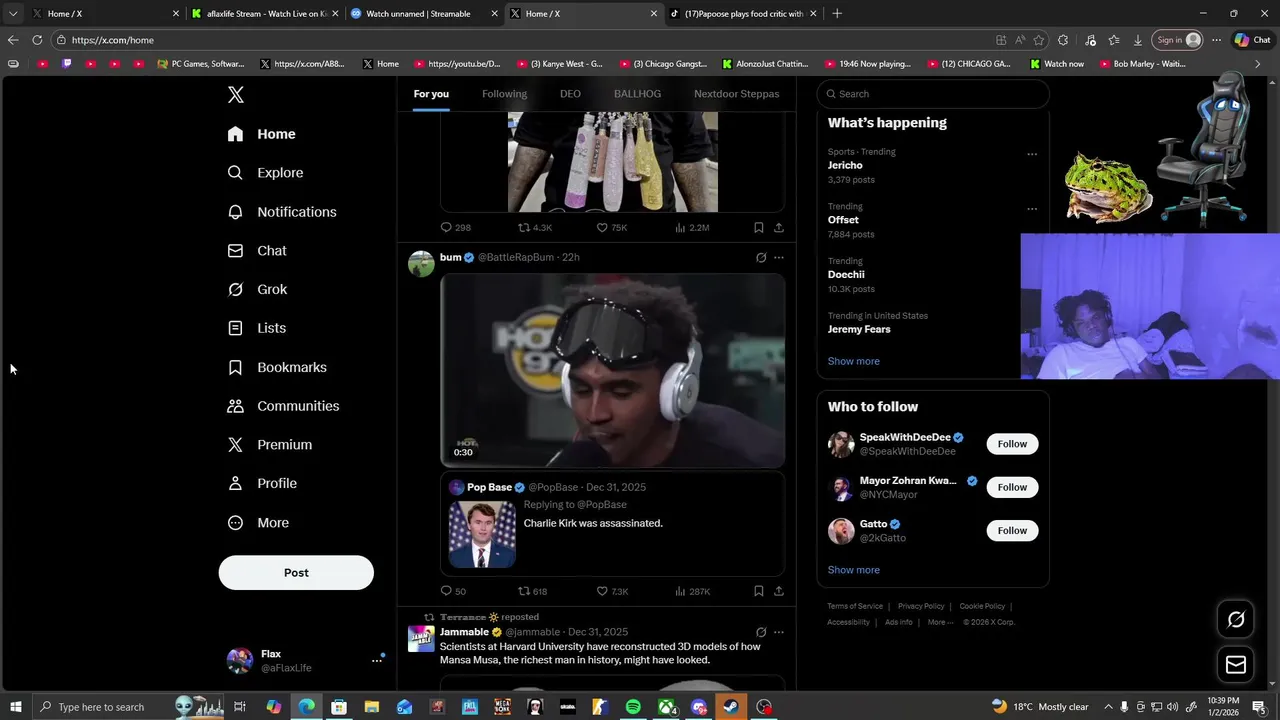Open Chat in the X sidebar
Viewport: 1280px width, 720px height.
click(x=257, y=251)
